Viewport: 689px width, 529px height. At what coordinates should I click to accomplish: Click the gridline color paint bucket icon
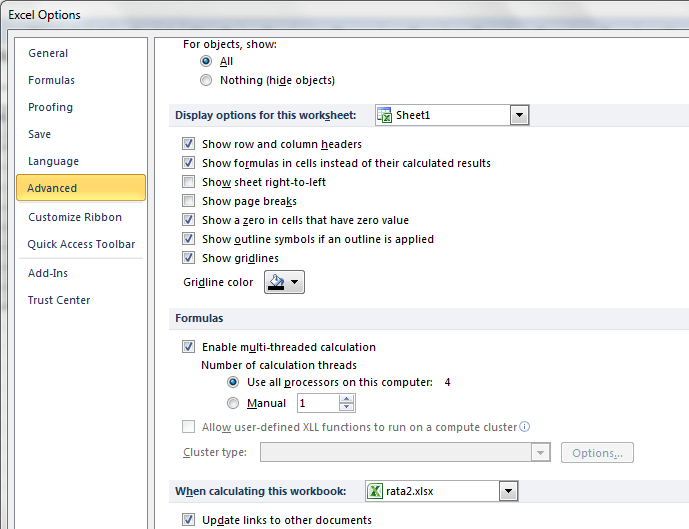(276, 283)
